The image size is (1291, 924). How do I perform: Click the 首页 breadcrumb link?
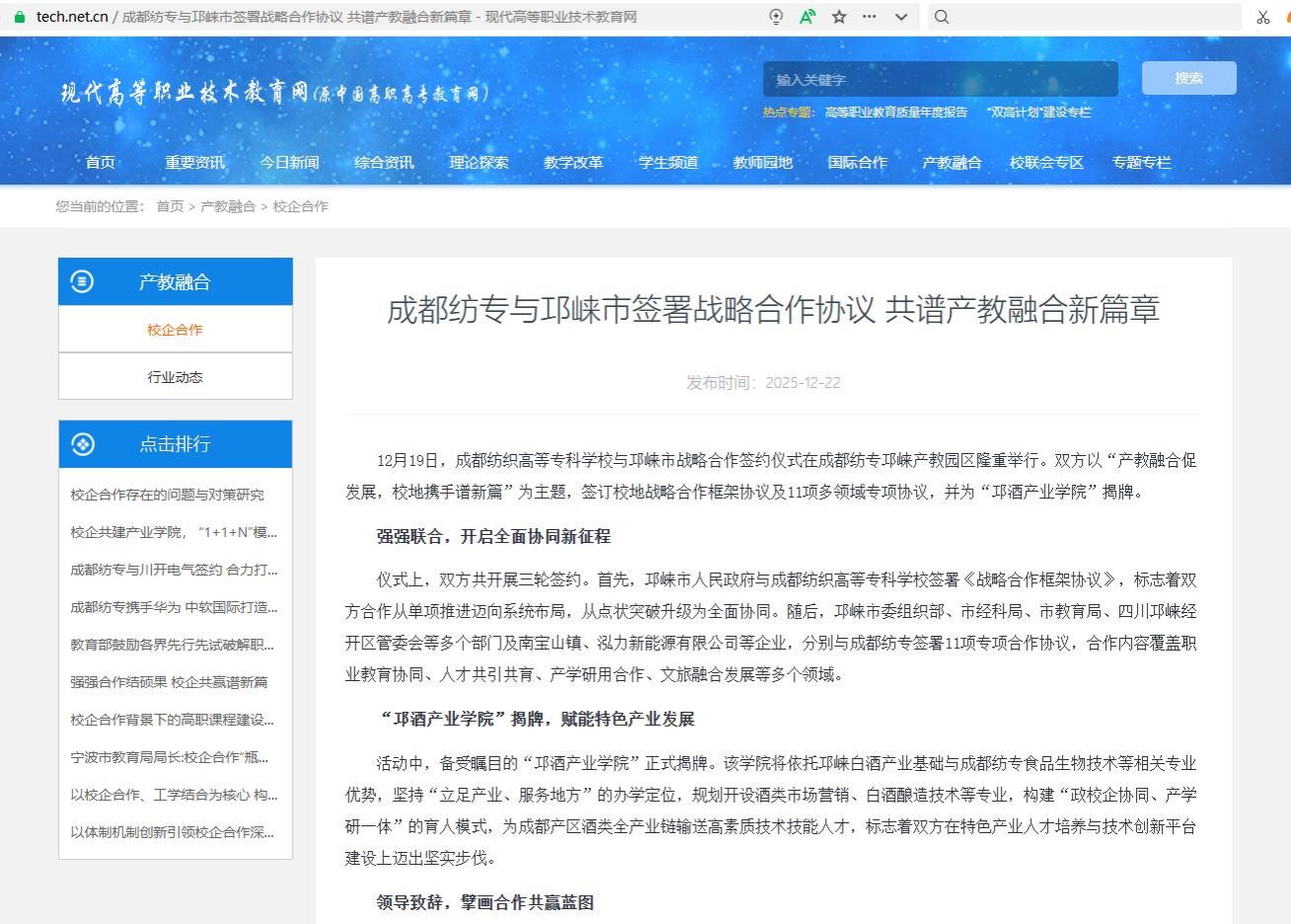coord(170,206)
